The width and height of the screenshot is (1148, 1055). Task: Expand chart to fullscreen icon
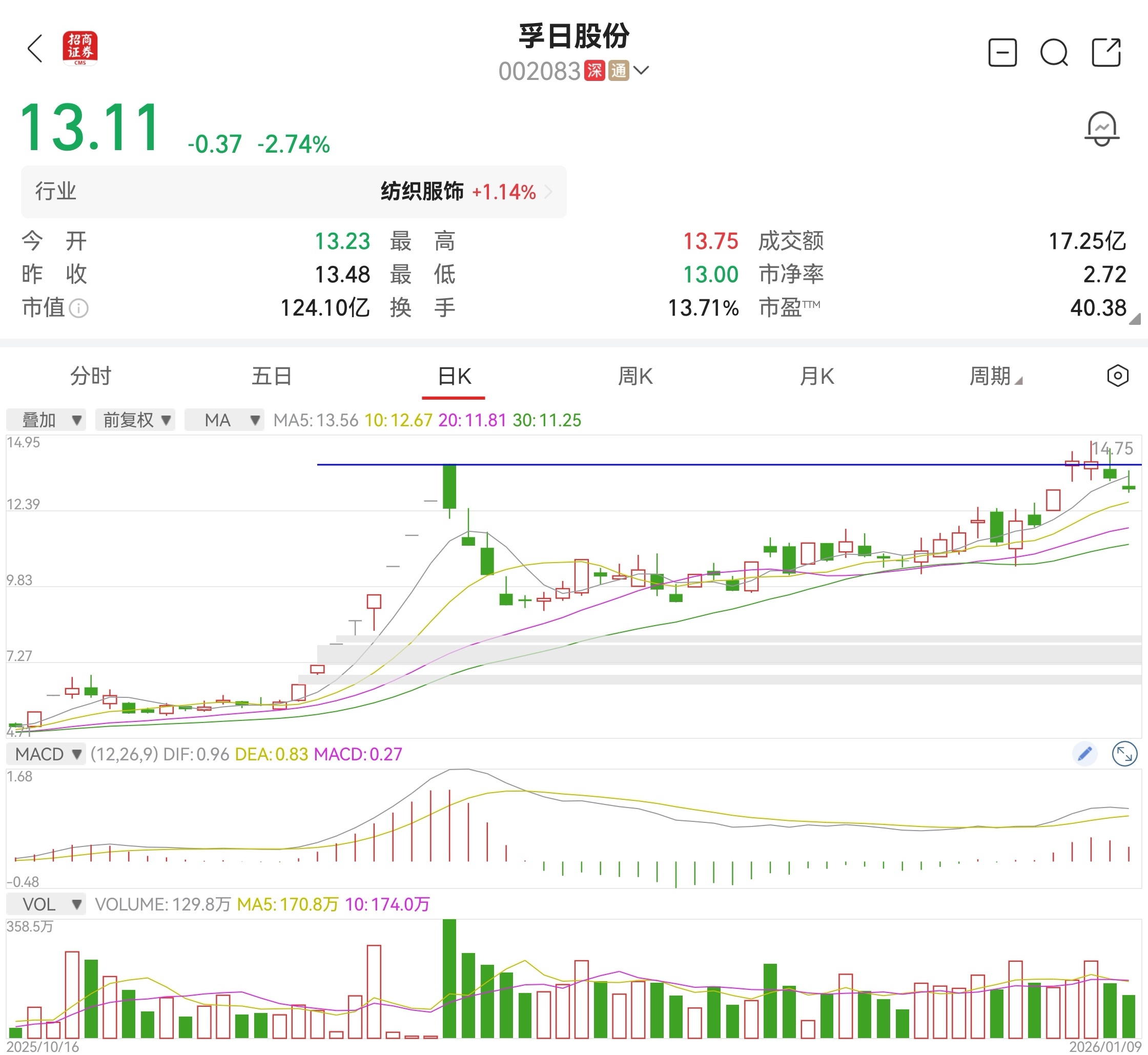[1124, 754]
